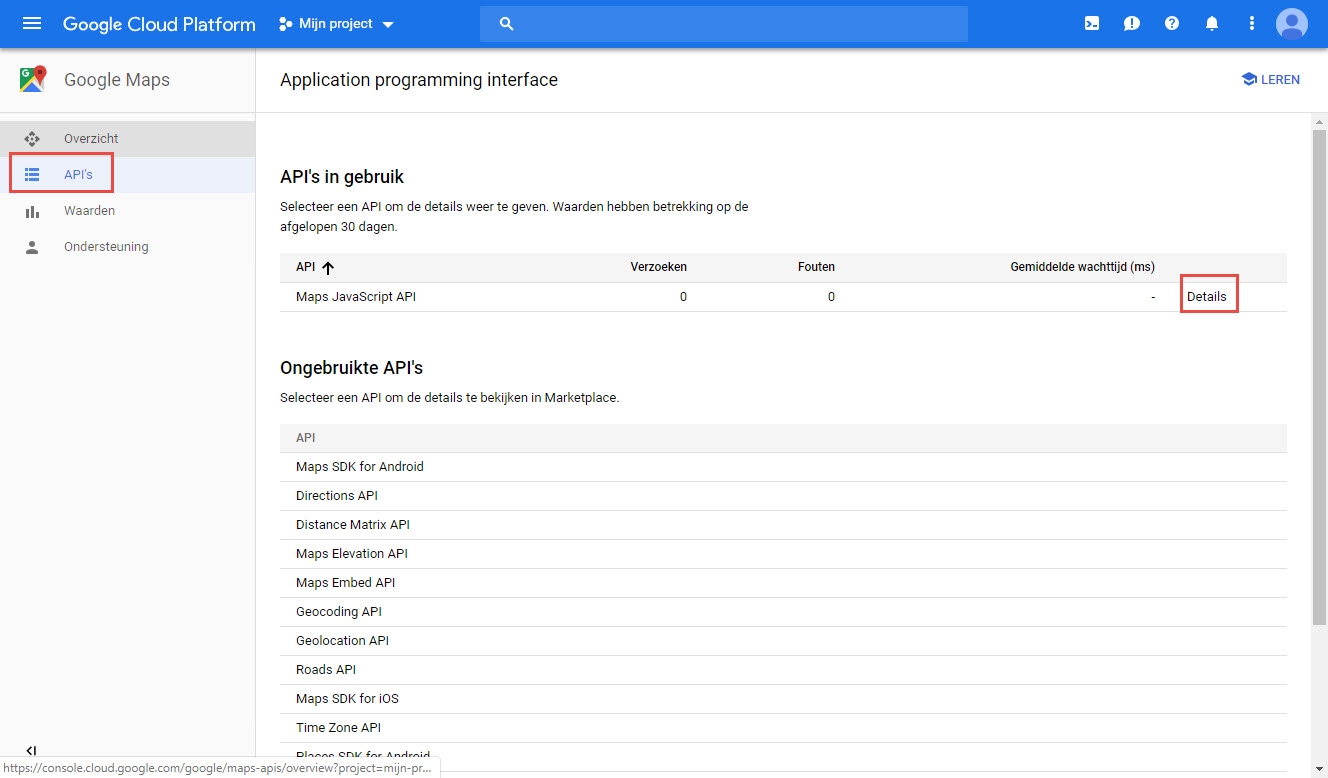The height and width of the screenshot is (778, 1328).
Task: Activate Cloud Shell from the top bar
Action: [x=1091, y=22]
